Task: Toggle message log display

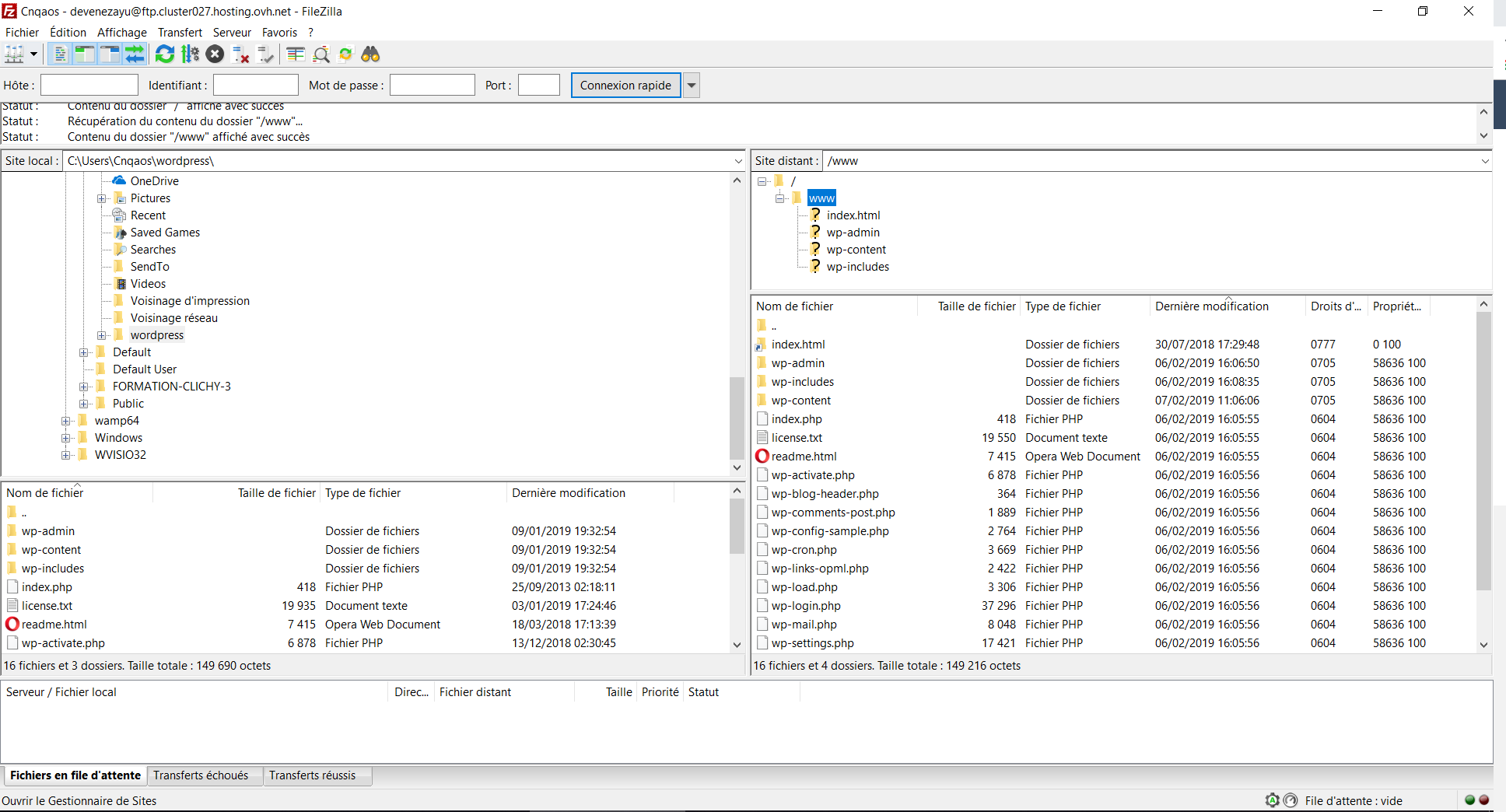Action: pos(59,54)
